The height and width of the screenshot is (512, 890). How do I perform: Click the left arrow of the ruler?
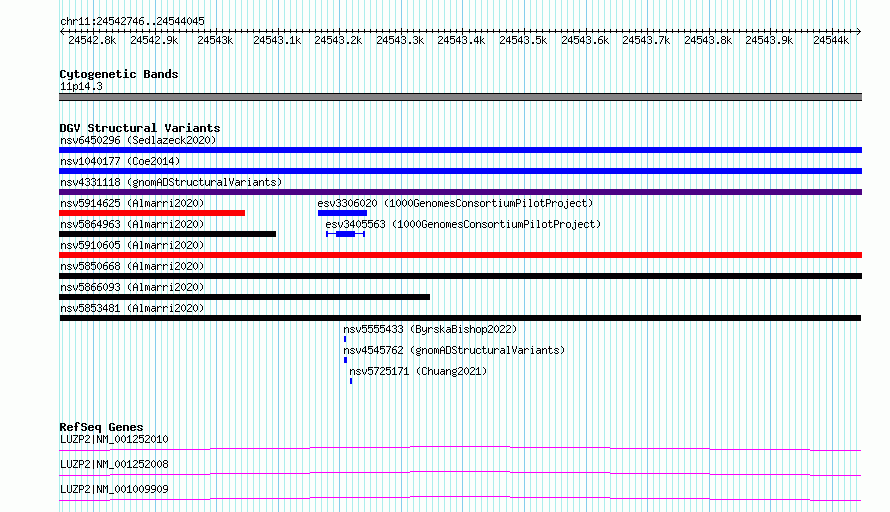pyautogui.click(x=62, y=32)
